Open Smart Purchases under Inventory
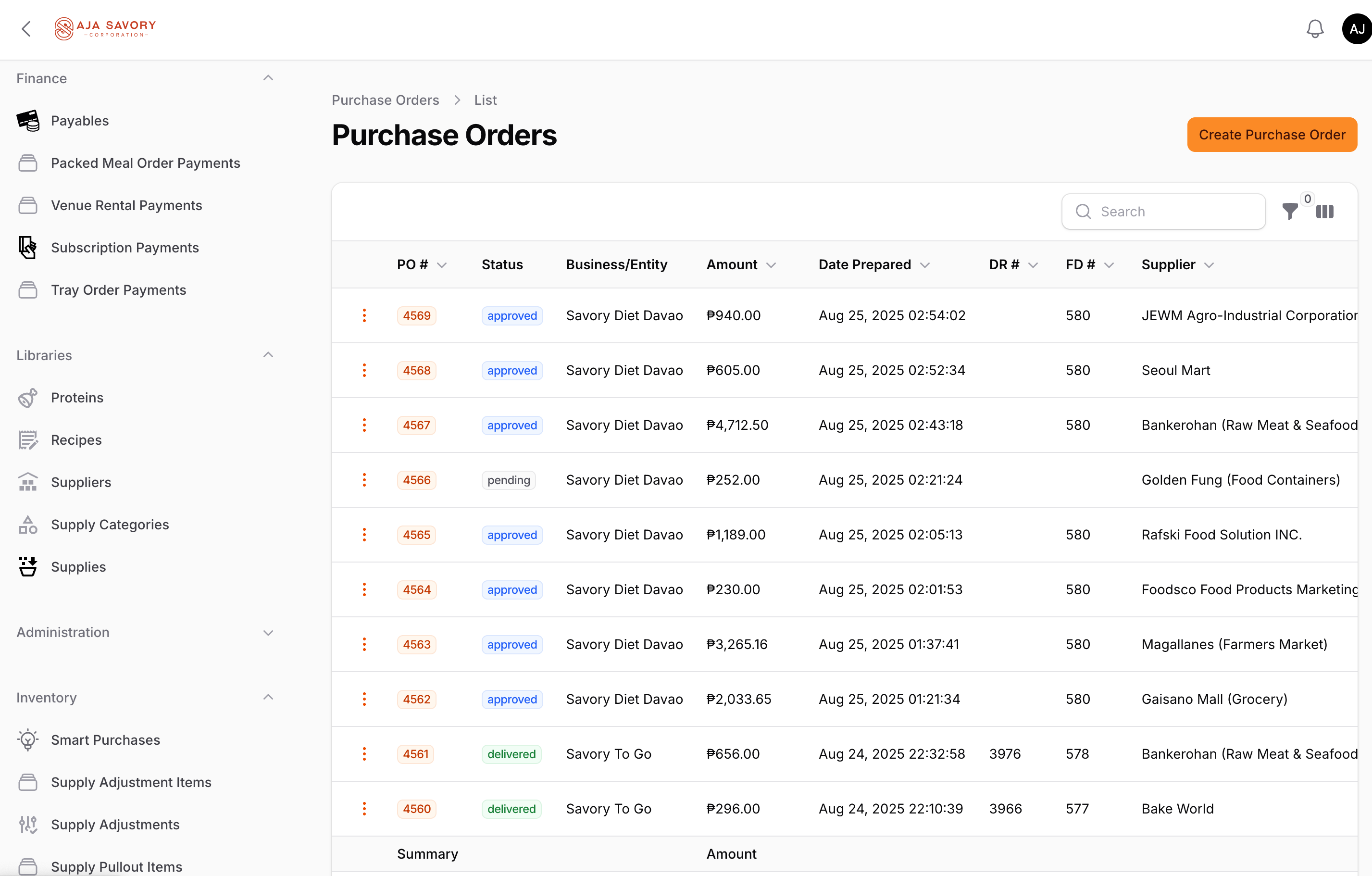1372x876 pixels. point(105,739)
